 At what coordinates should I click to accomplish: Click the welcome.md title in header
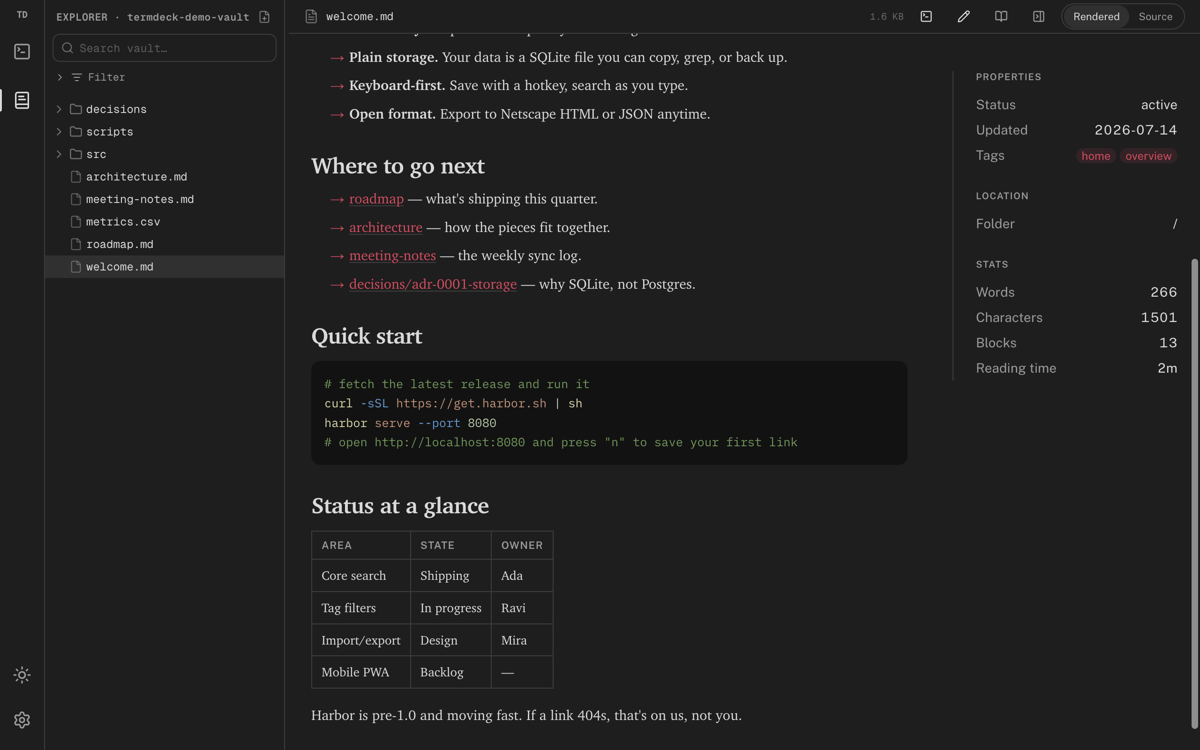pos(359,17)
